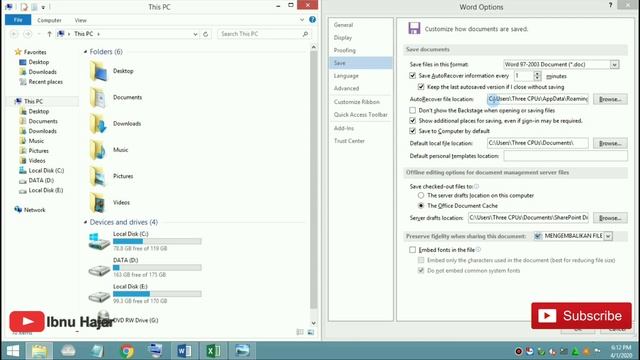The width and height of the screenshot is (640, 360).
Task: Expand the Explorer ribbon chevron
Action: (x=302, y=20)
